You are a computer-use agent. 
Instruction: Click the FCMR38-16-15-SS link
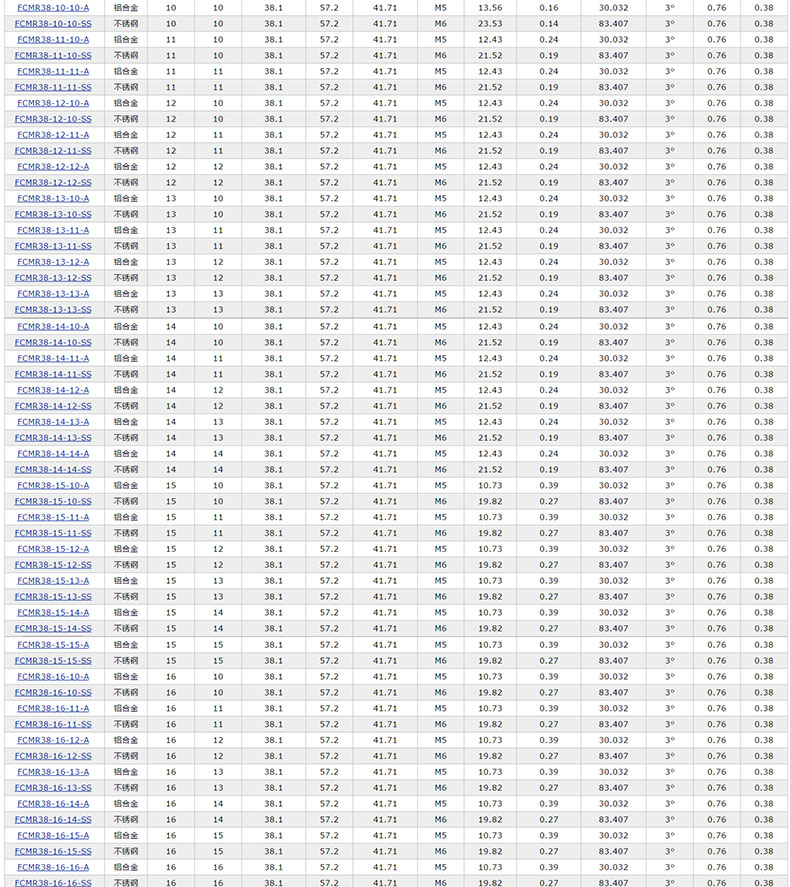point(53,852)
